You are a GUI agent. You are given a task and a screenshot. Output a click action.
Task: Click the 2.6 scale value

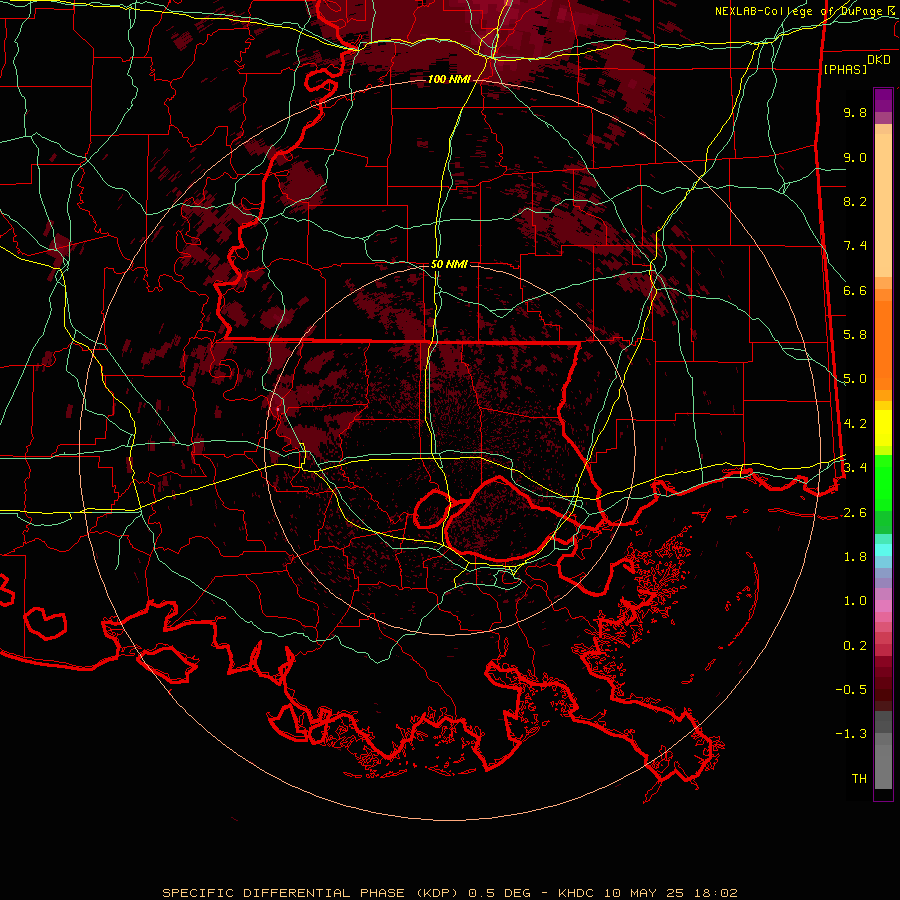coord(855,513)
